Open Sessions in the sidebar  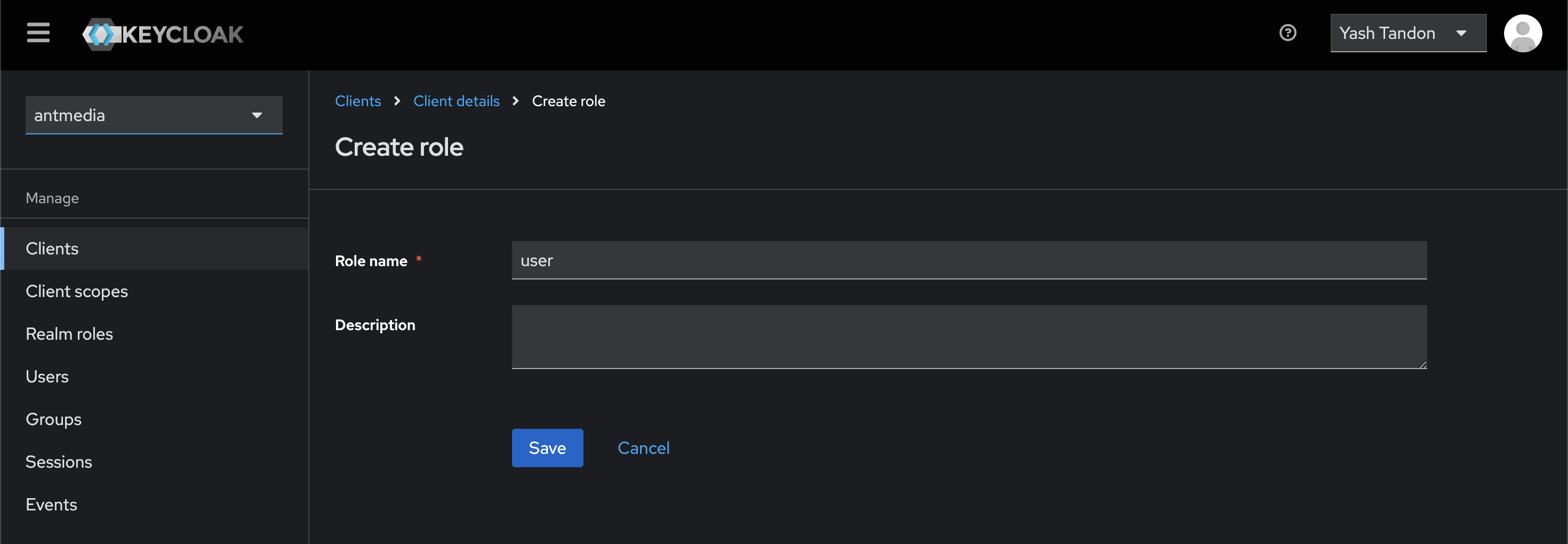(155, 462)
